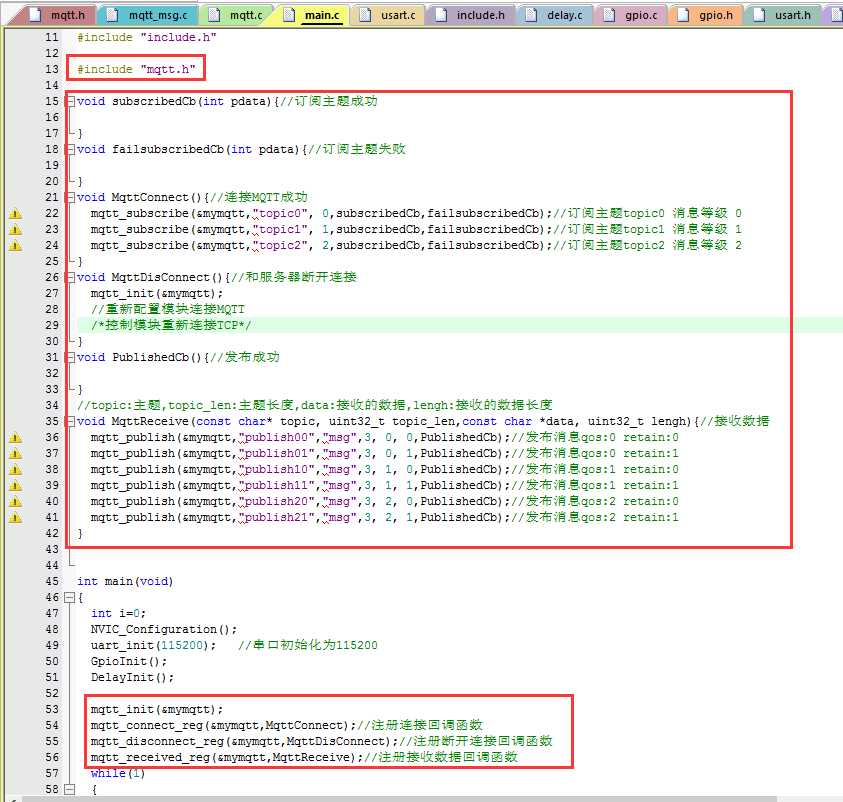Switch to the mqtt.h tab
Screen dimensions: 843x802
coord(60,15)
